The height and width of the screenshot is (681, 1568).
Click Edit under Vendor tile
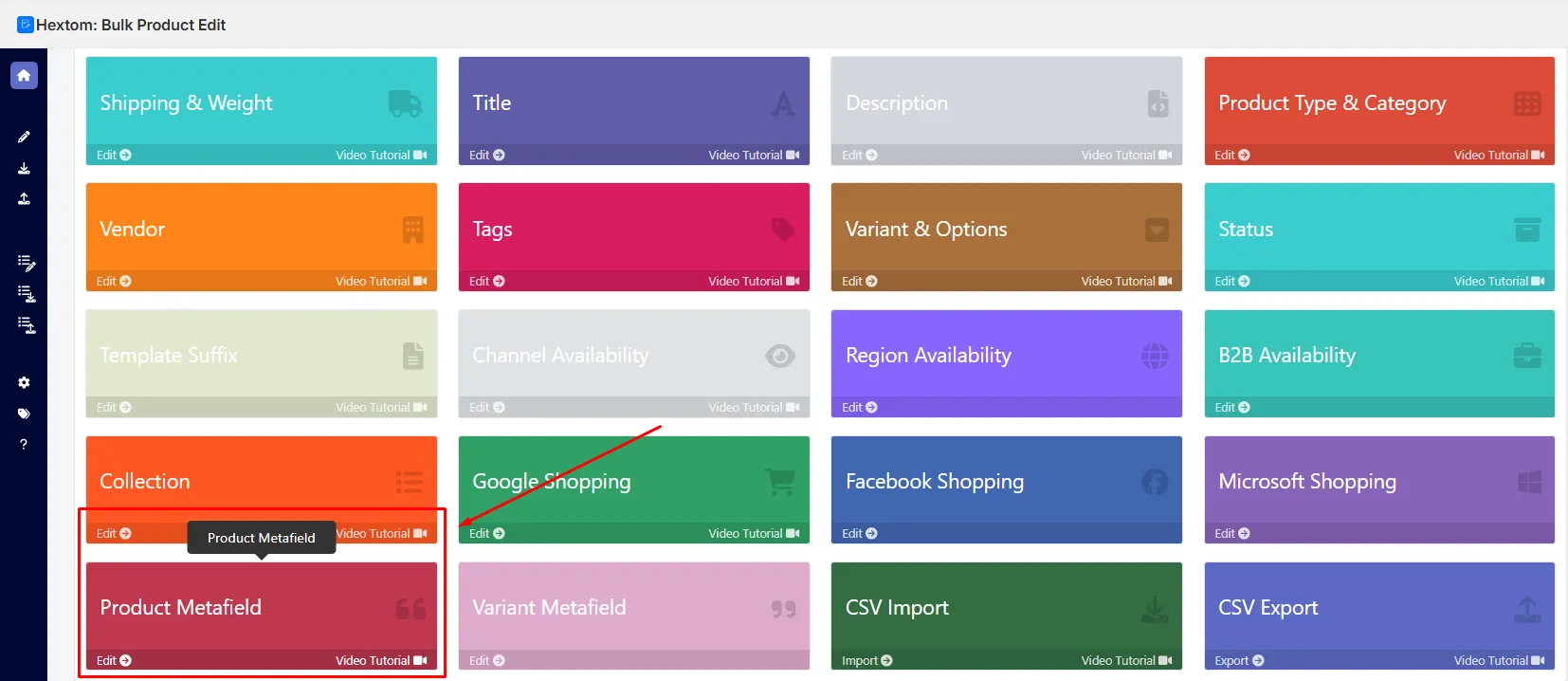pyautogui.click(x=114, y=282)
